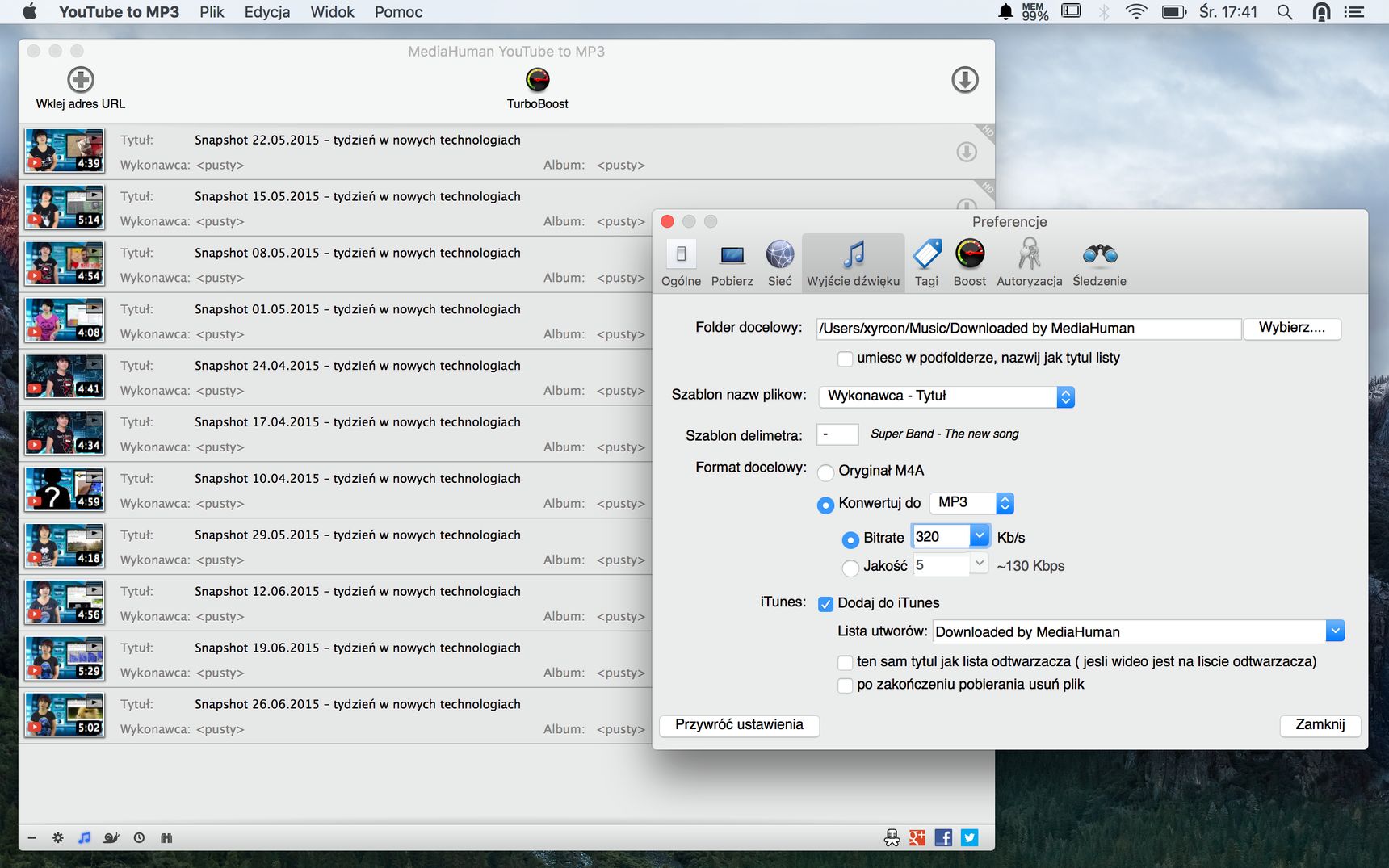Image resolution: width=1389 pixels, height=868 pixels.
Task: Click the Wybierz.... folder button
Action: (x=1292, y=328)
